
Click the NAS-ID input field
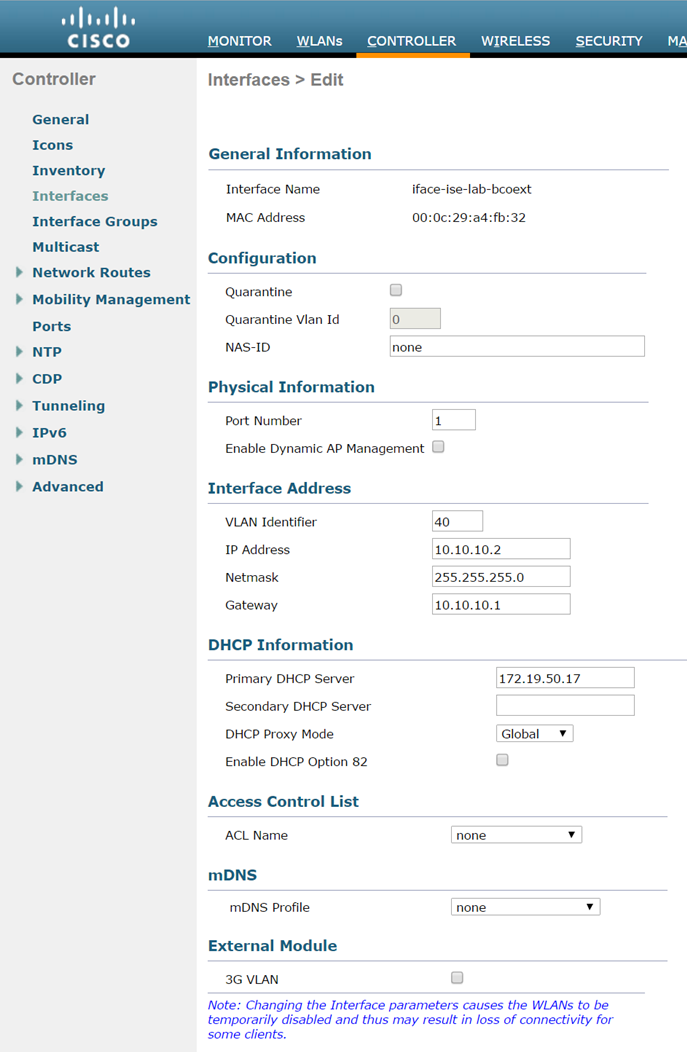tap(517, 346)
